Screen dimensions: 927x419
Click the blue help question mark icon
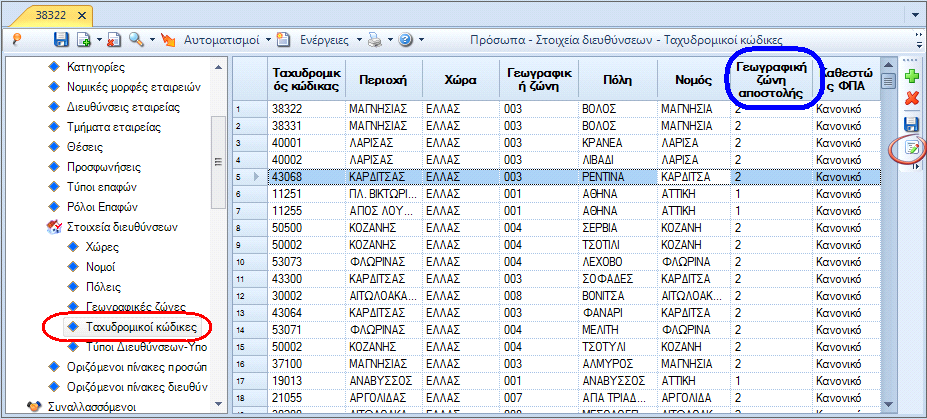pyautogui.click(x=406, y=40)
